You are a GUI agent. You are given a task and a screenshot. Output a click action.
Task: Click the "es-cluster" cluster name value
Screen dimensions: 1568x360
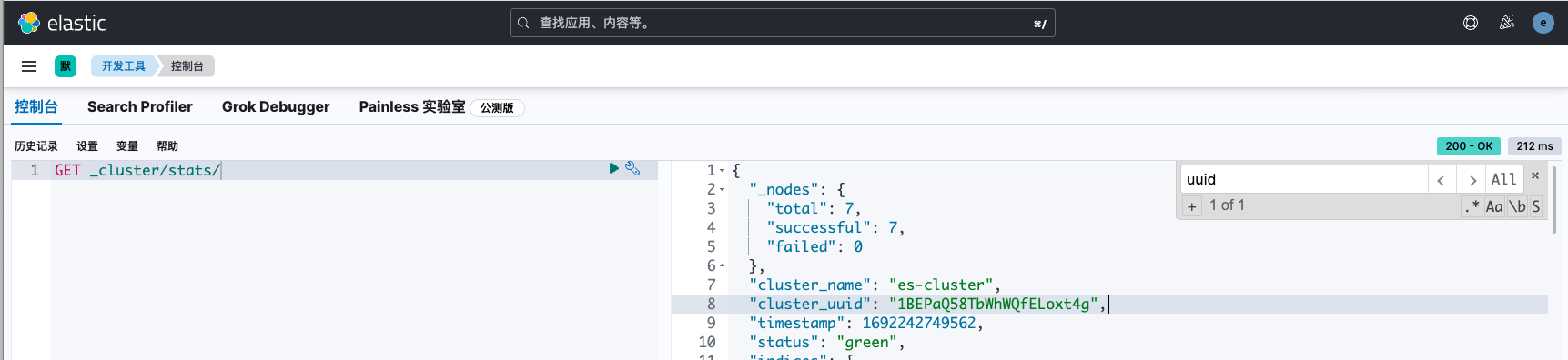[x=941, y=285]
